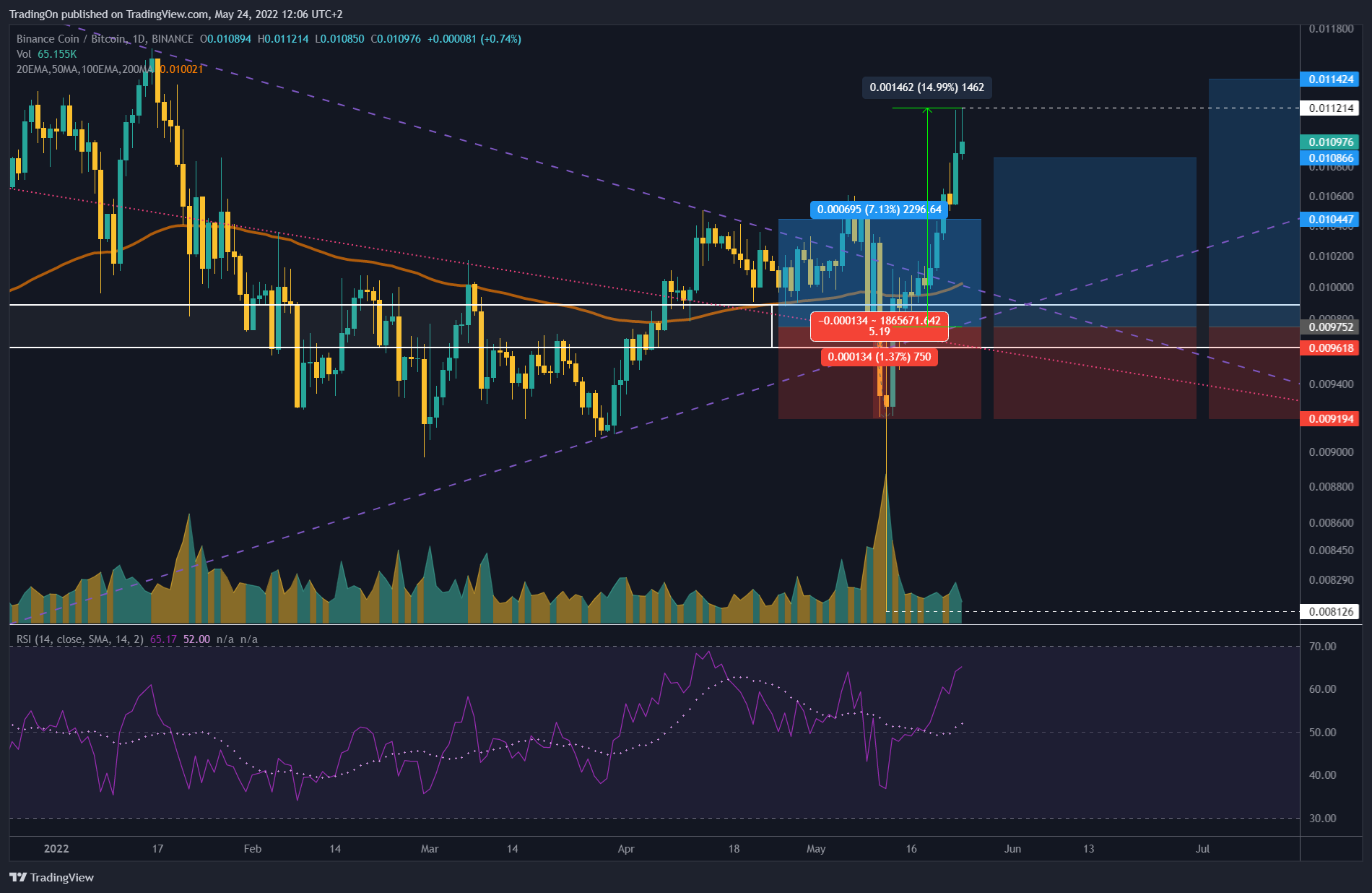Click the Vol 65.155K indicator label
The width and height of the screenshot is (1372, 893).
tap(46, 54)
